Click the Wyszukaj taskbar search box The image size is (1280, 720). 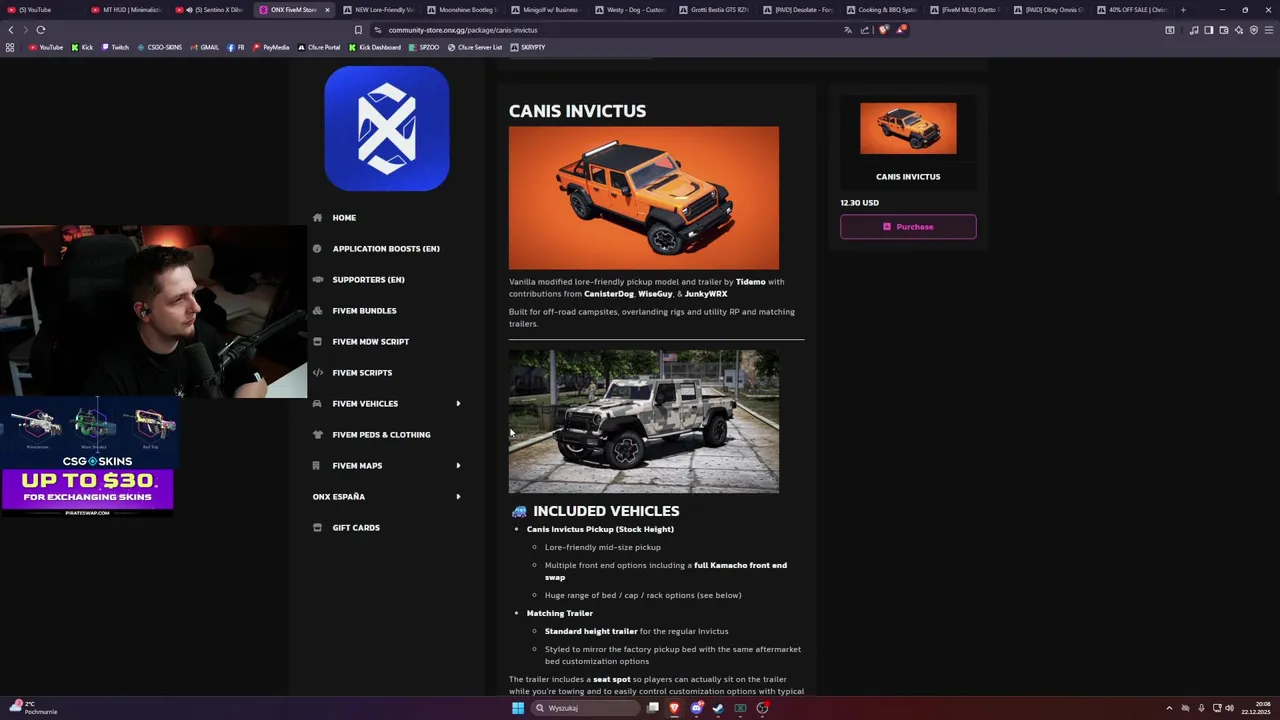pos(585,708)
